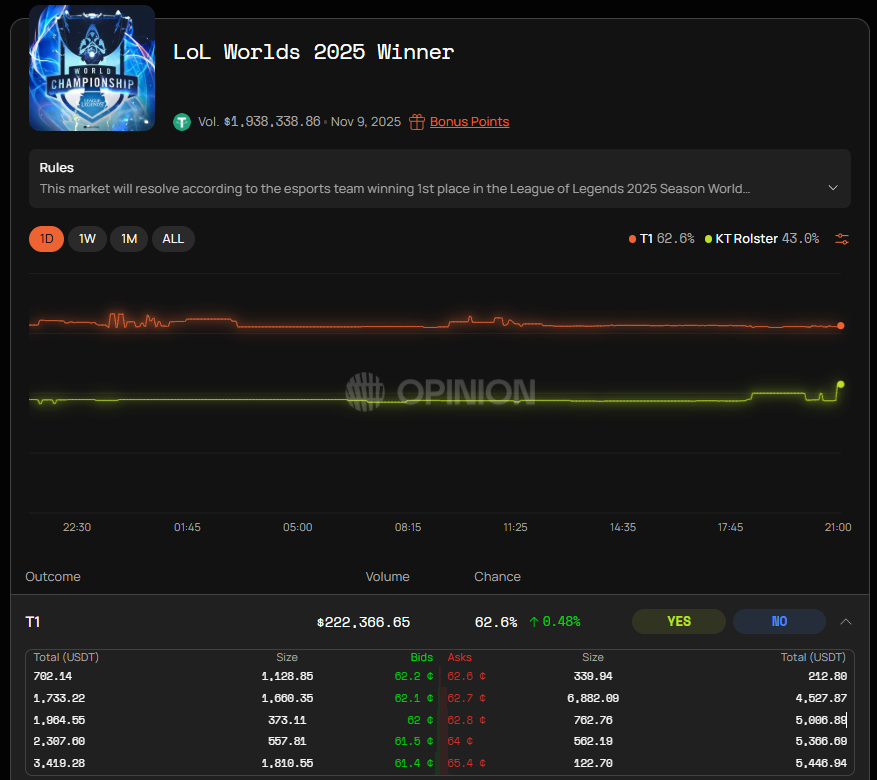
Task: Click the 62.6% chance value
Action: tap(496, 622)
